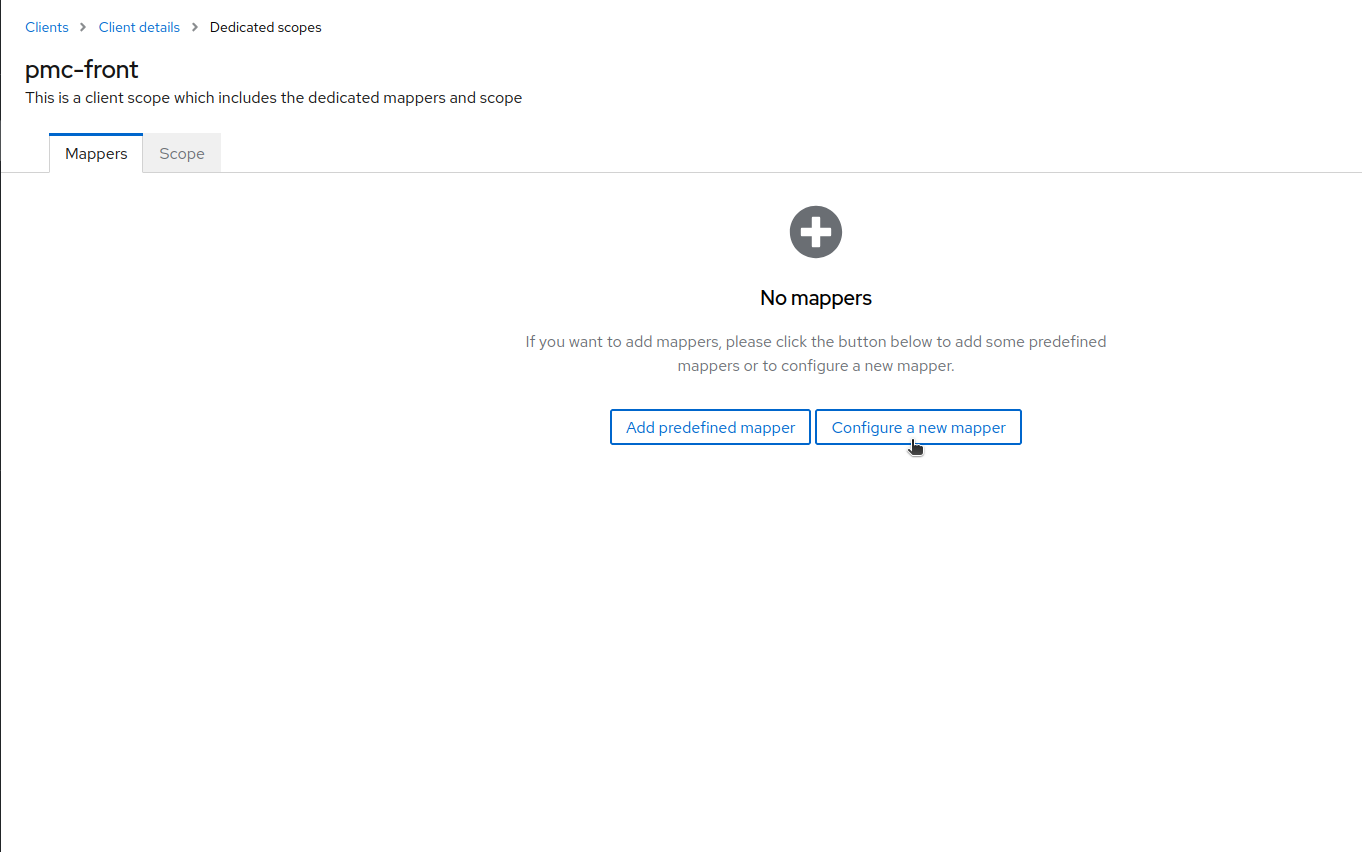Click the line ending "configure a new mapper."
1362x852 pixels.
pyautogui.click(x=815, y=366)
